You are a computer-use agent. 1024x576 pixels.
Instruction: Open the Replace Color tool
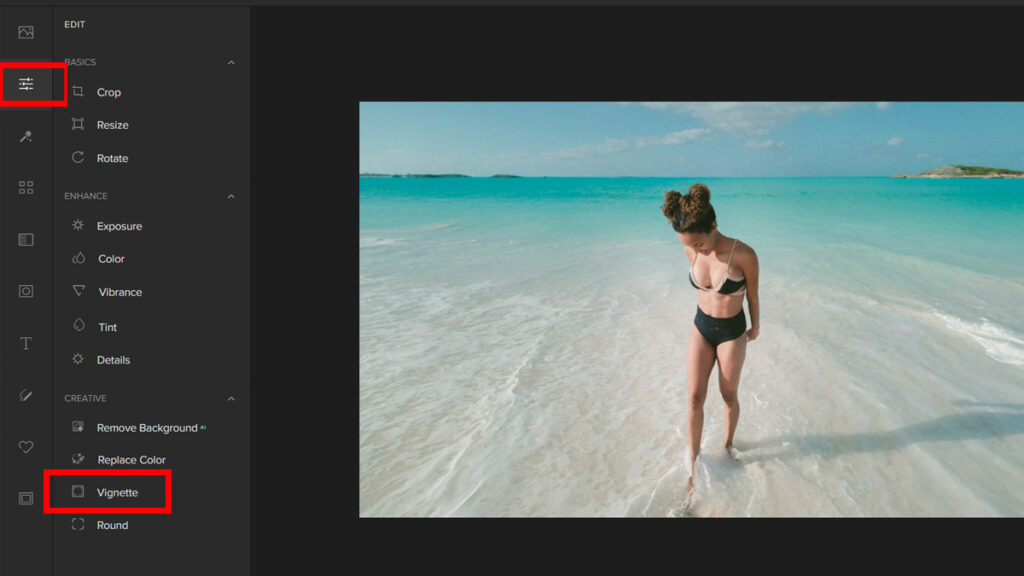point(131,460)
